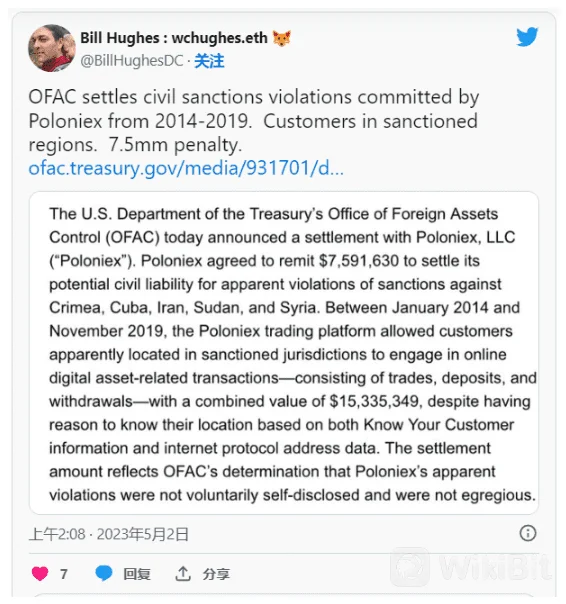Click the partially visible card at bottom edge
The image size is (566, 604).
[x=284, y=597]
